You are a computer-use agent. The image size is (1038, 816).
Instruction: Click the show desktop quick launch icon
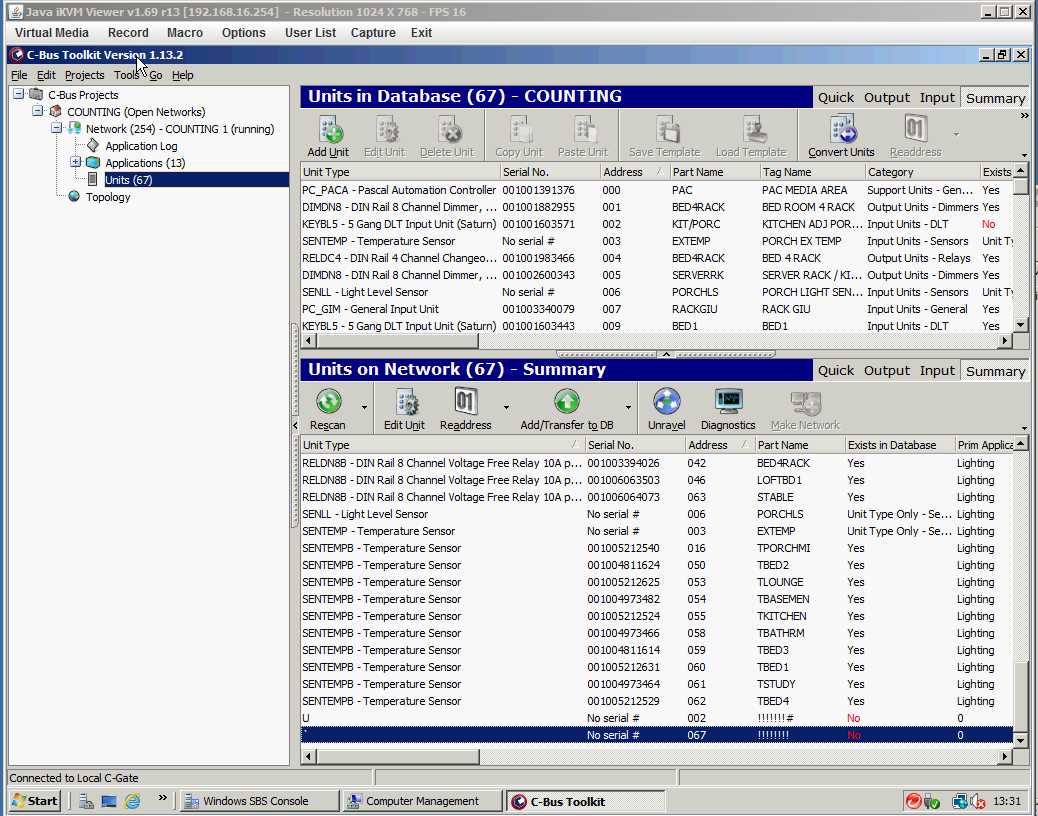tap(109, 801)
